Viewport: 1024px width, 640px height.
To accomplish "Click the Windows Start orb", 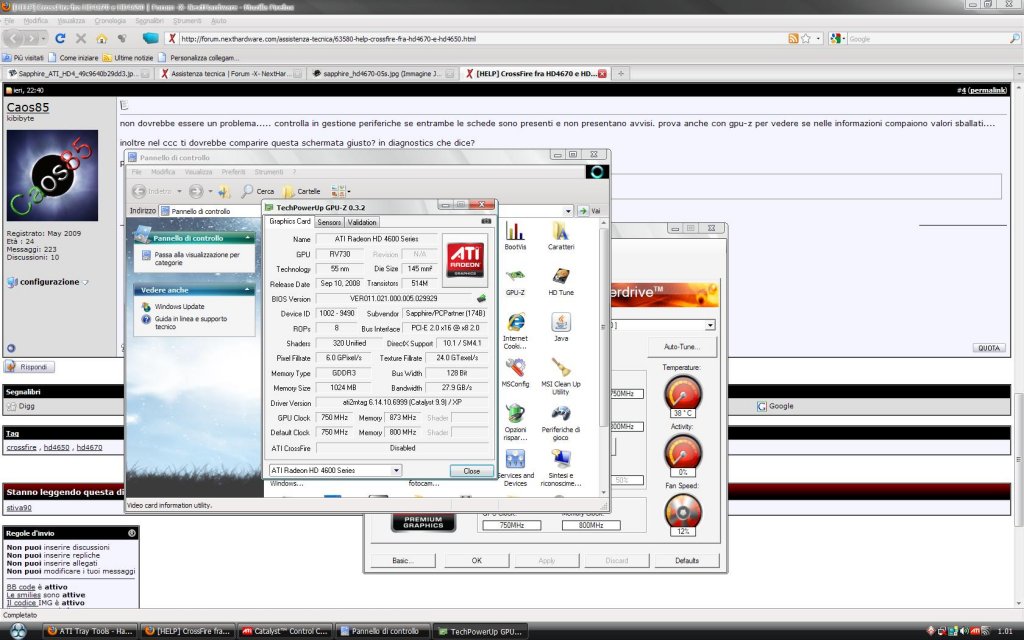I will click(x=18, y=631).
